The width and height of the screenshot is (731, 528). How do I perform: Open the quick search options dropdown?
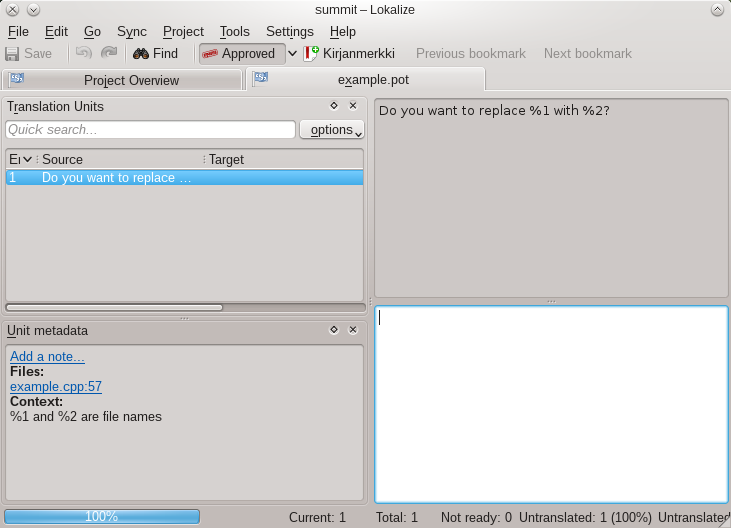point(332,130)
